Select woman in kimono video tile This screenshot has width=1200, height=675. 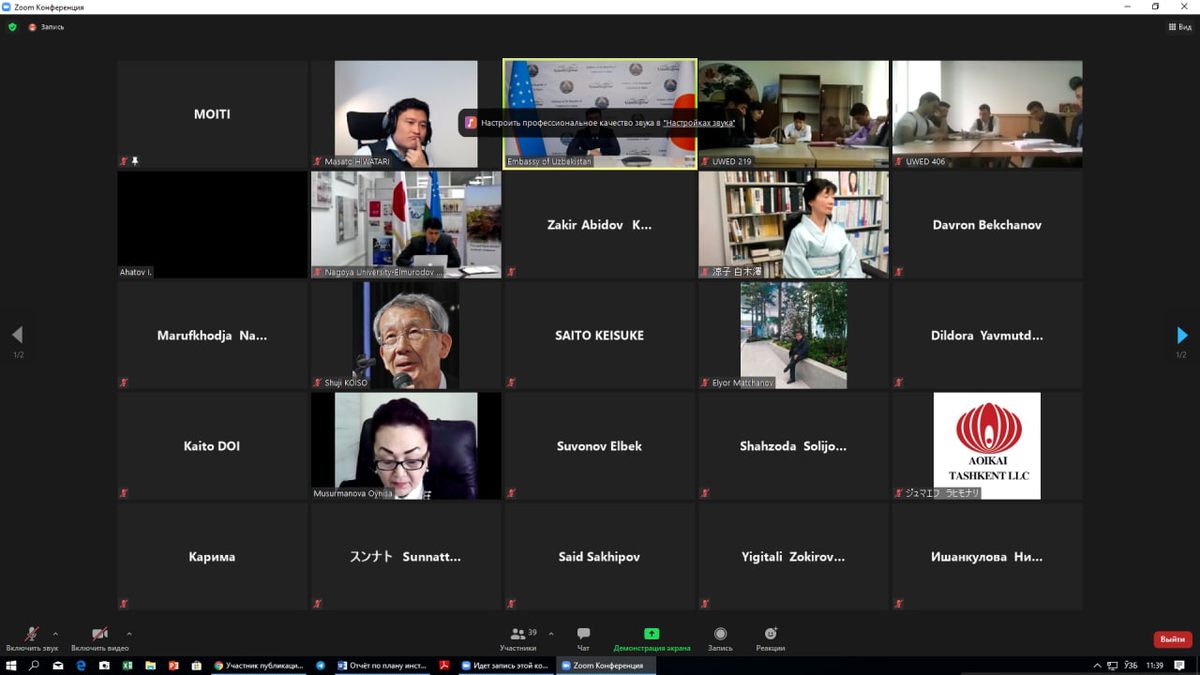coord(793,224)
